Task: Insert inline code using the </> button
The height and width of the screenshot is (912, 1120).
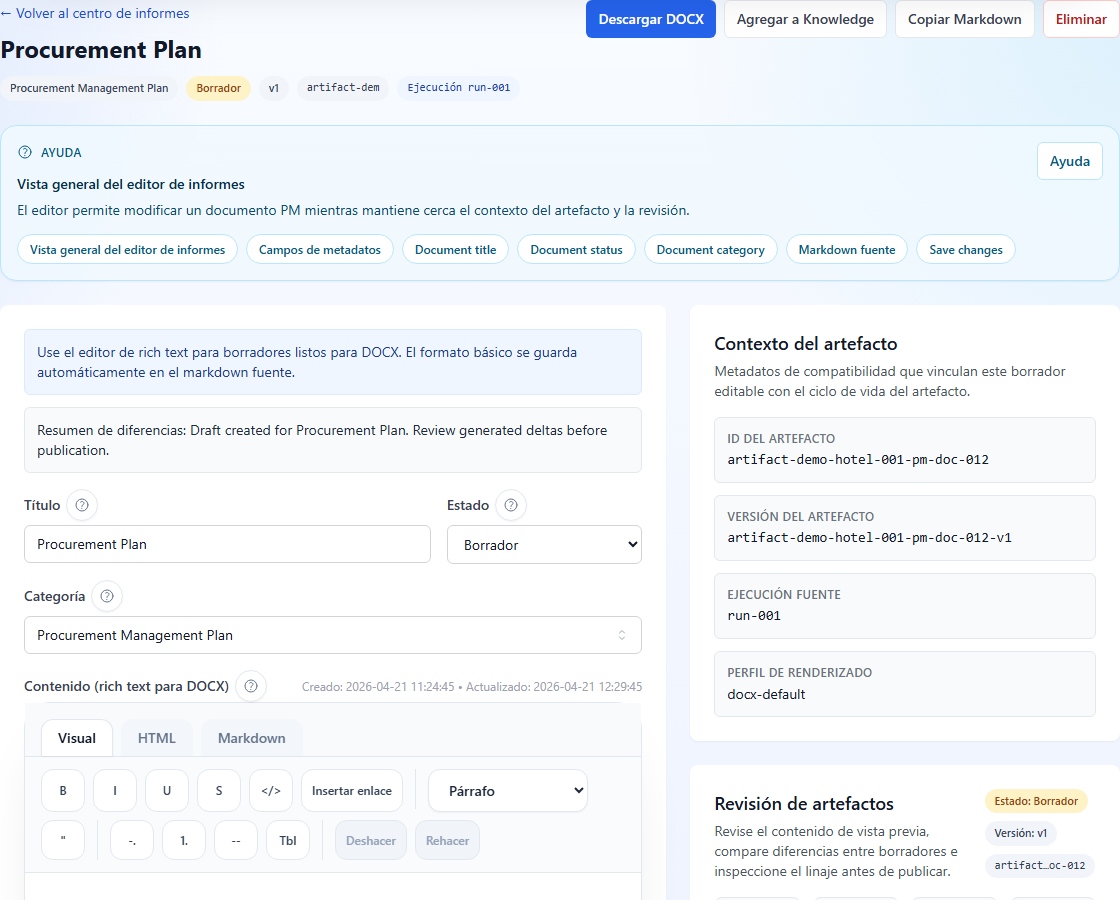Action: click(x=271, y=790)
